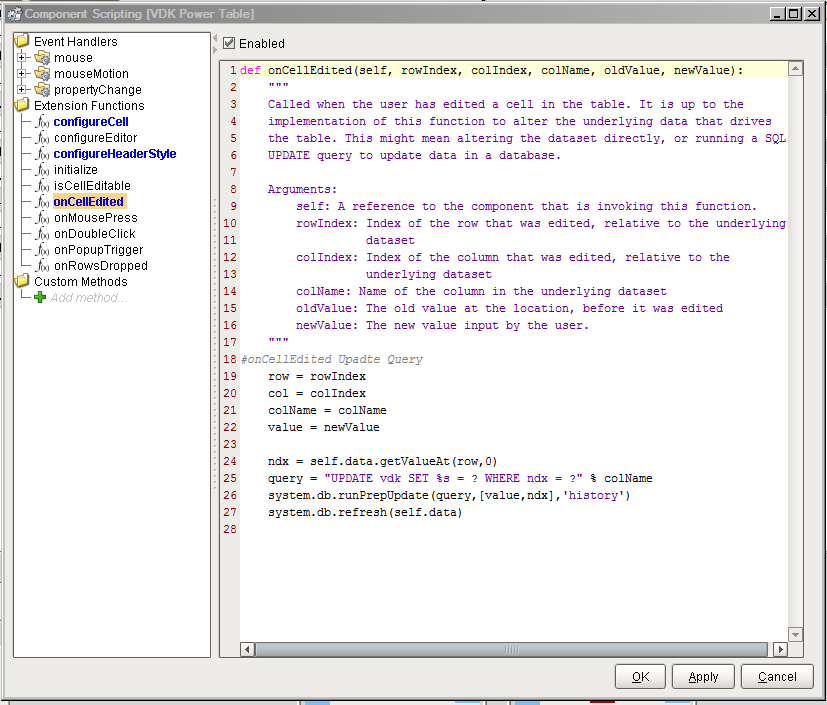Click the #onCellEdited Upadte Query comment

coord(332,359)
